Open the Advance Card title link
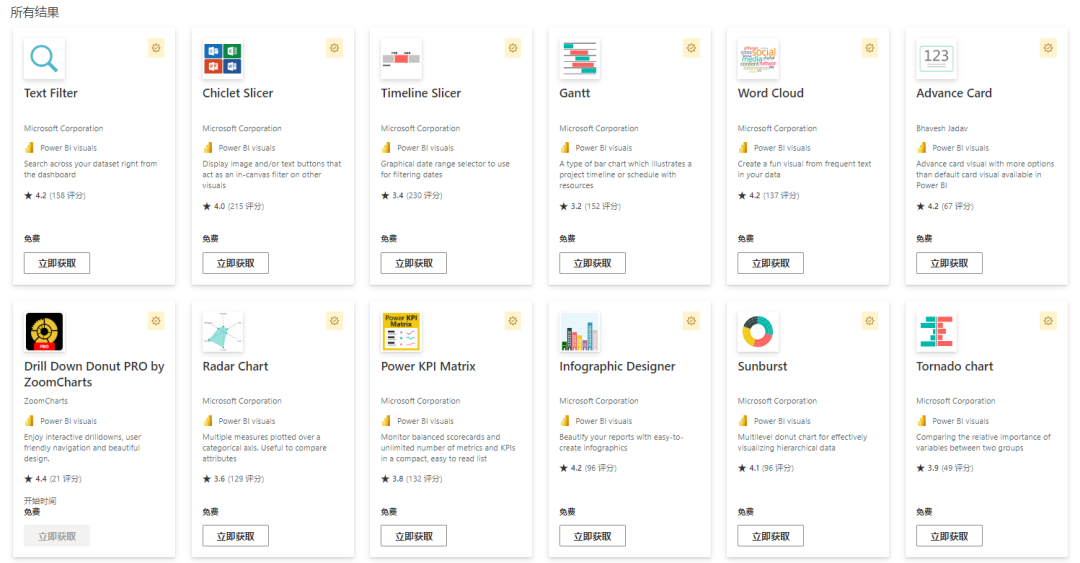Viewport: 1080px width, 563px height. 954,93
